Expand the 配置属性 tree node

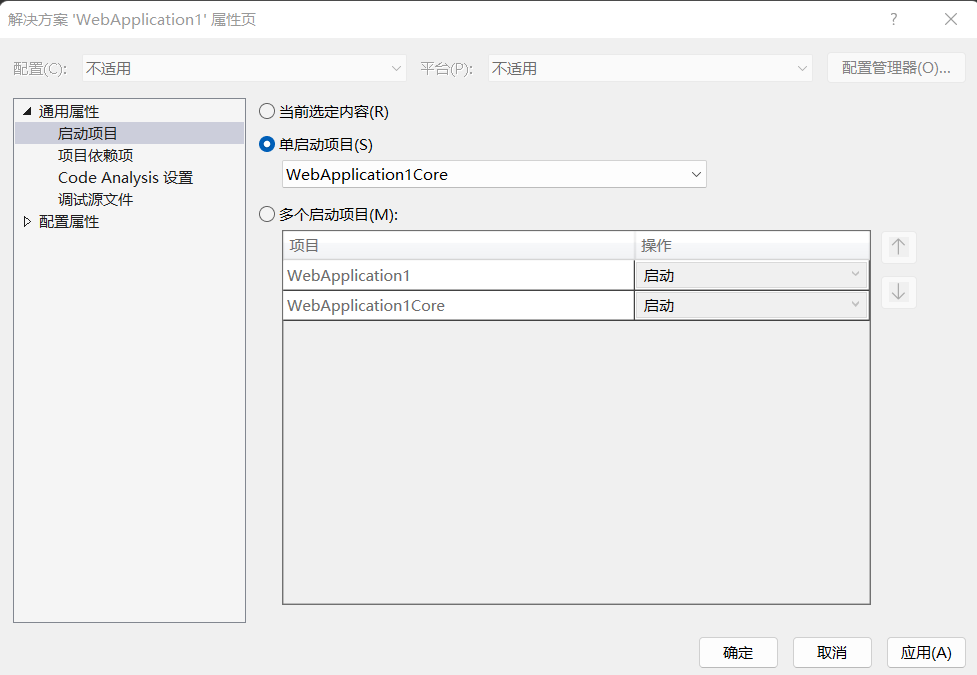coord(27,222)
